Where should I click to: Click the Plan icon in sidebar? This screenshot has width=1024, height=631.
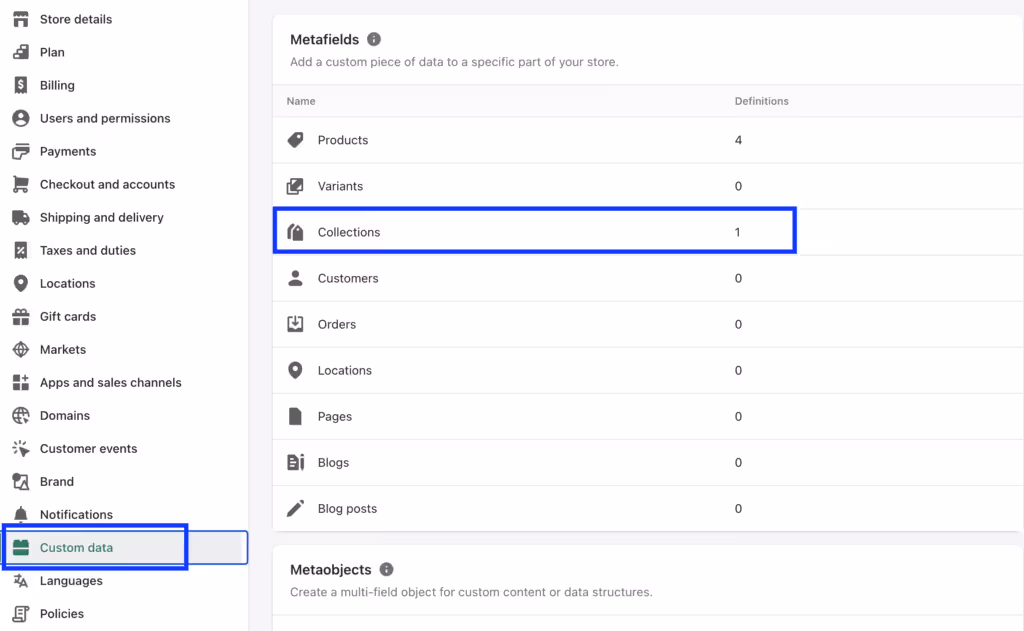point(21,52)
